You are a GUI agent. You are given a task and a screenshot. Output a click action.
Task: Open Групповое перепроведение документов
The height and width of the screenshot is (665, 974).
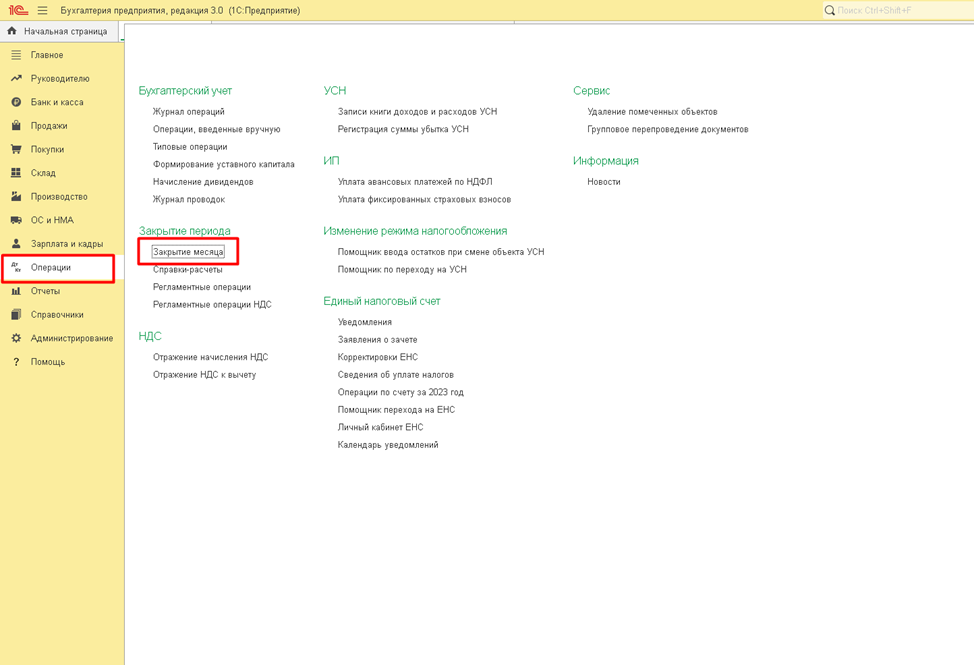(668, 129)
